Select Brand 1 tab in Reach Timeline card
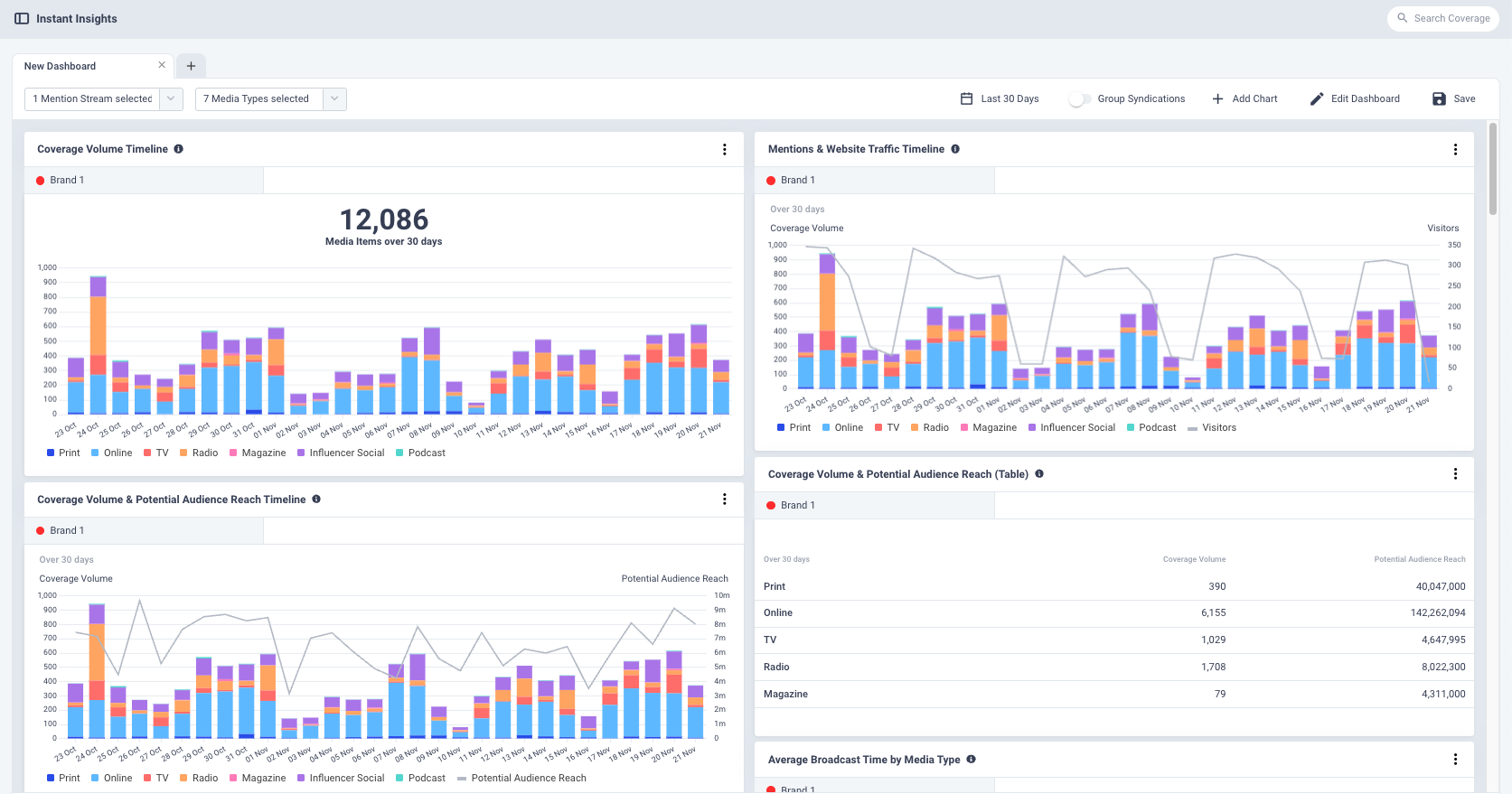 point(144,530)
